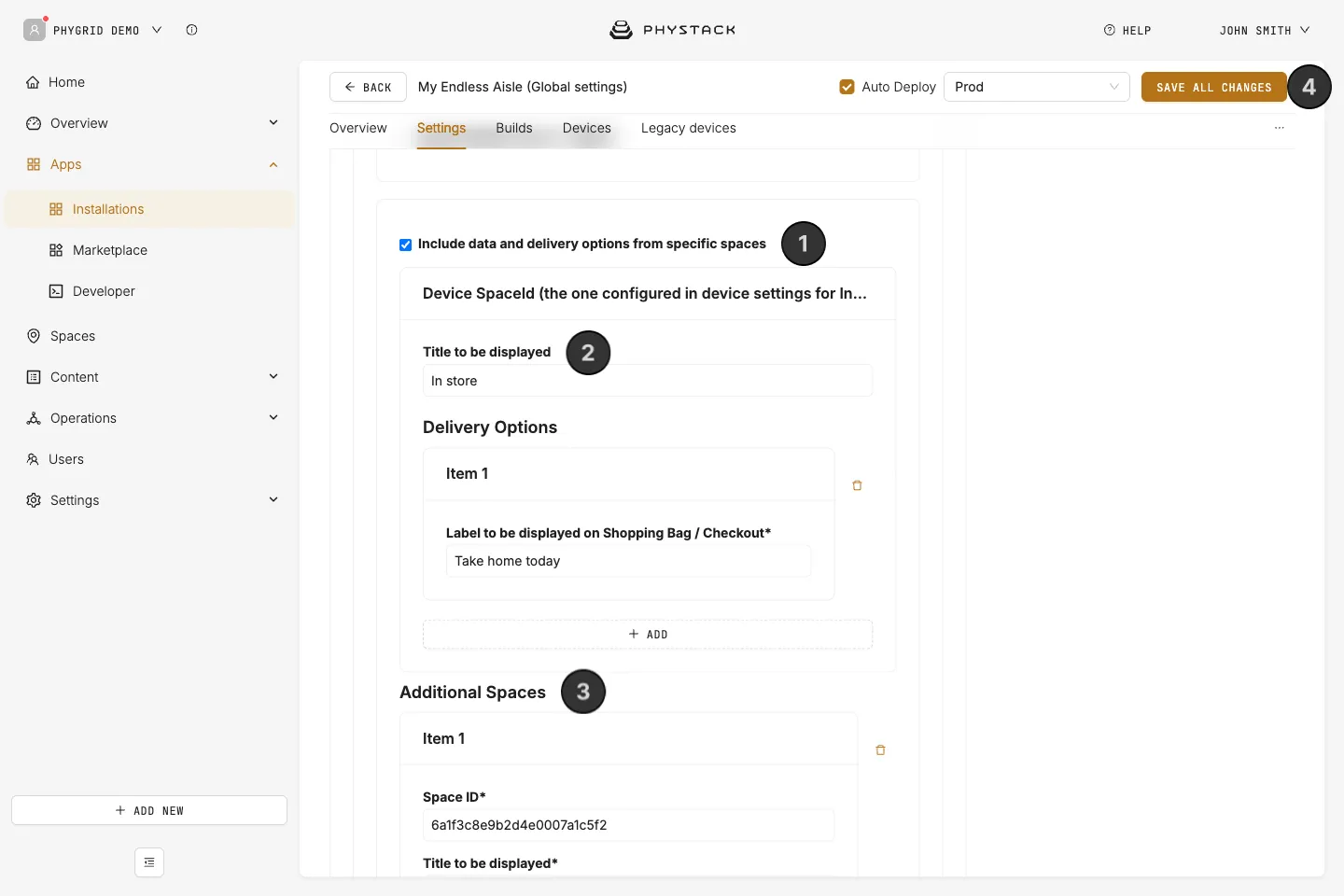The image size is (1344, 896).
Task: Click the Space ID input field
Action: [x=629, y=825]
